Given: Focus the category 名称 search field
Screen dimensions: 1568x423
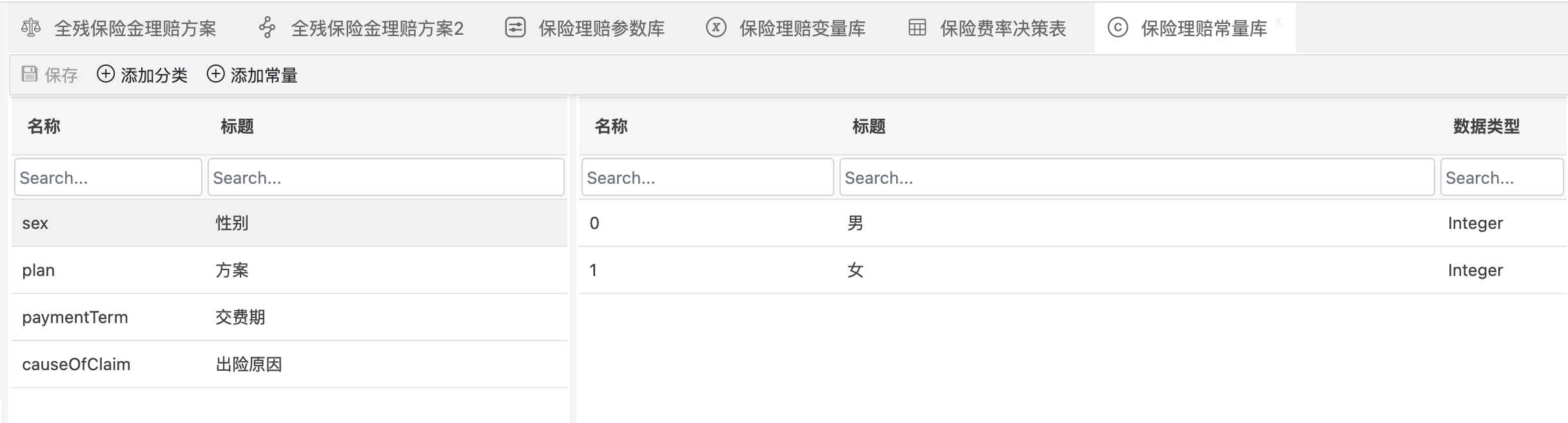Looking at the screenshot, I should (x=108, y=177).
